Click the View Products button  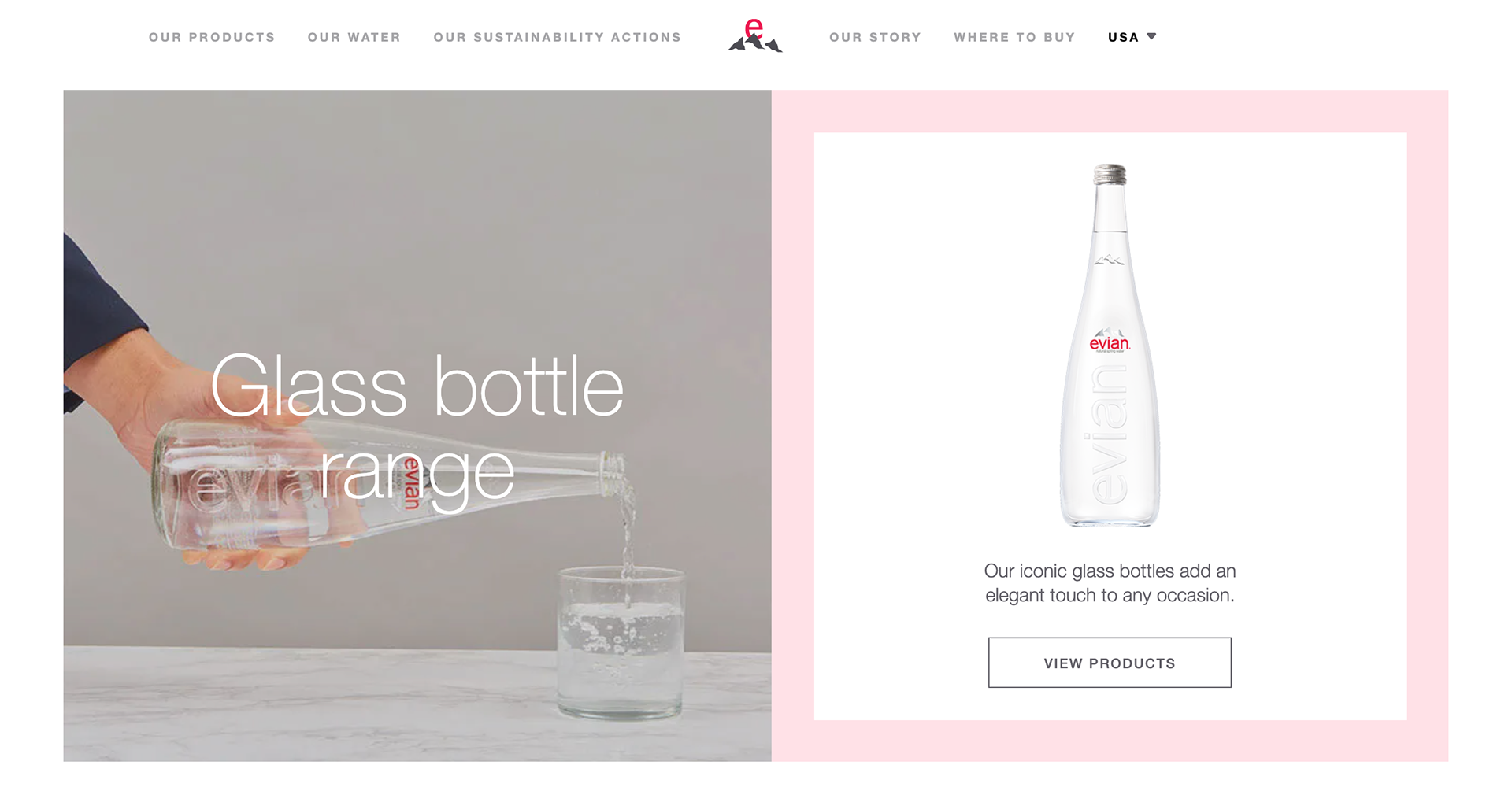point(1110,663)
